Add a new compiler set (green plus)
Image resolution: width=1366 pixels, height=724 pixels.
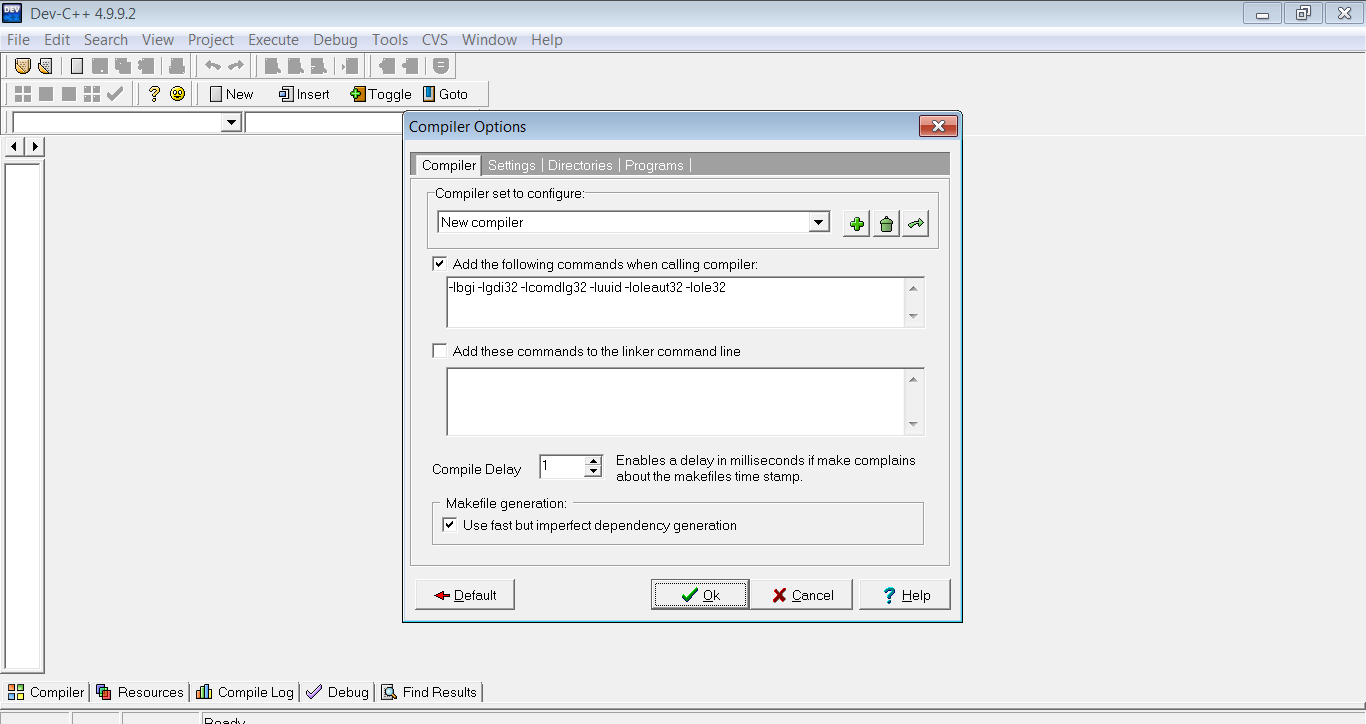click(x=857, y=224)
